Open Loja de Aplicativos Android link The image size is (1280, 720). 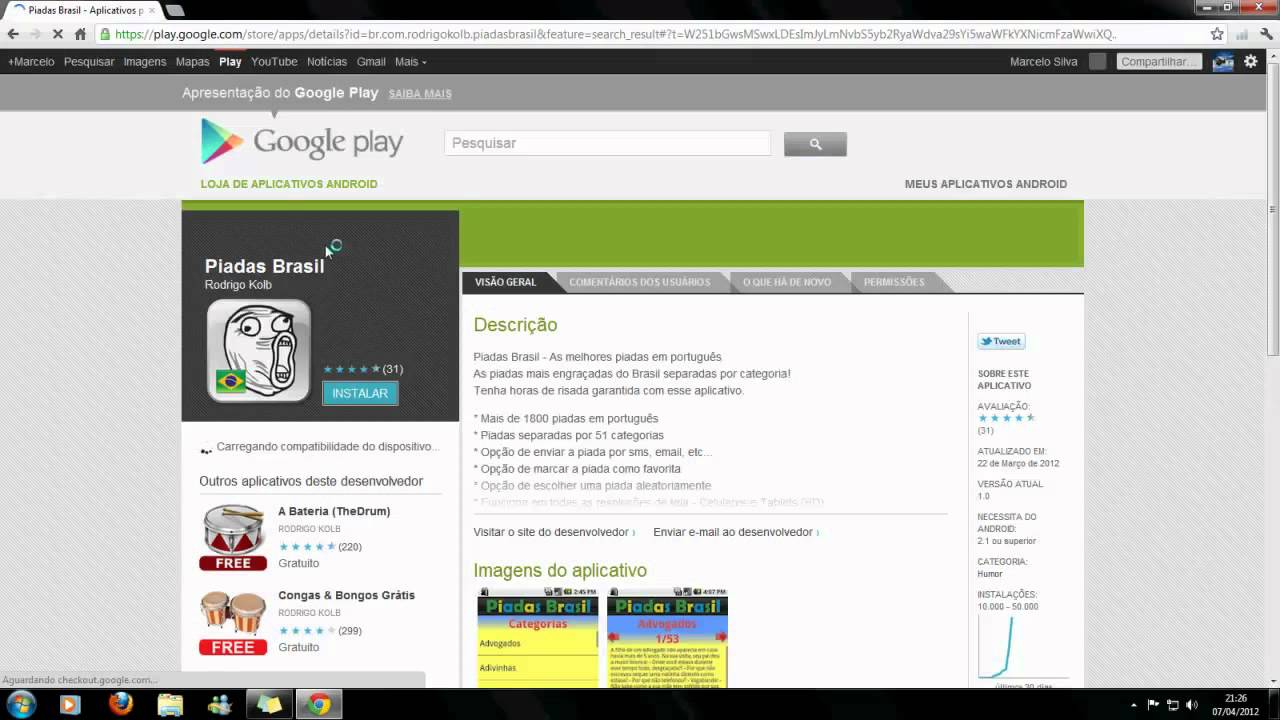(x=289, y=184)
